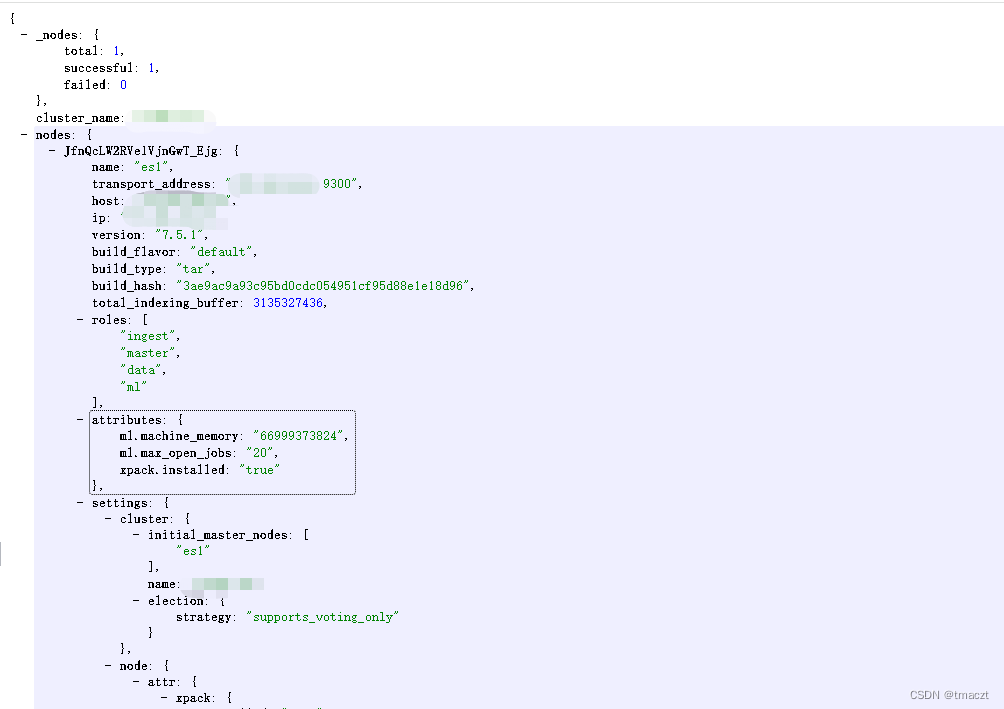Image resolution: width=1004 pixels, height=709 pixels.
Task: Select the build_hash value string
Action: (323, 286)
